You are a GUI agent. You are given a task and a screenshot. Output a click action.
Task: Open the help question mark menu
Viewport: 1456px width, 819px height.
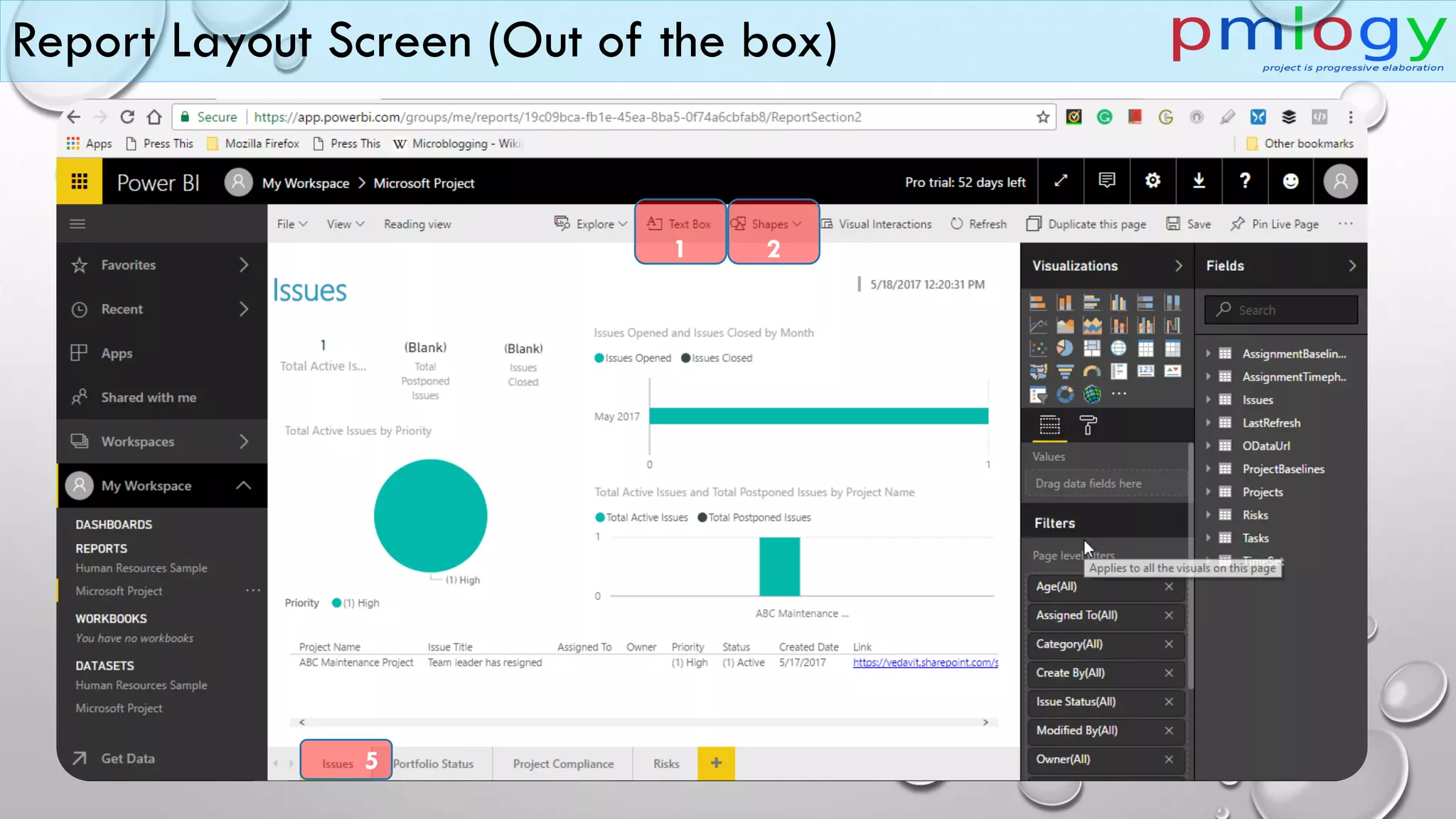[x=1245, y=181]
